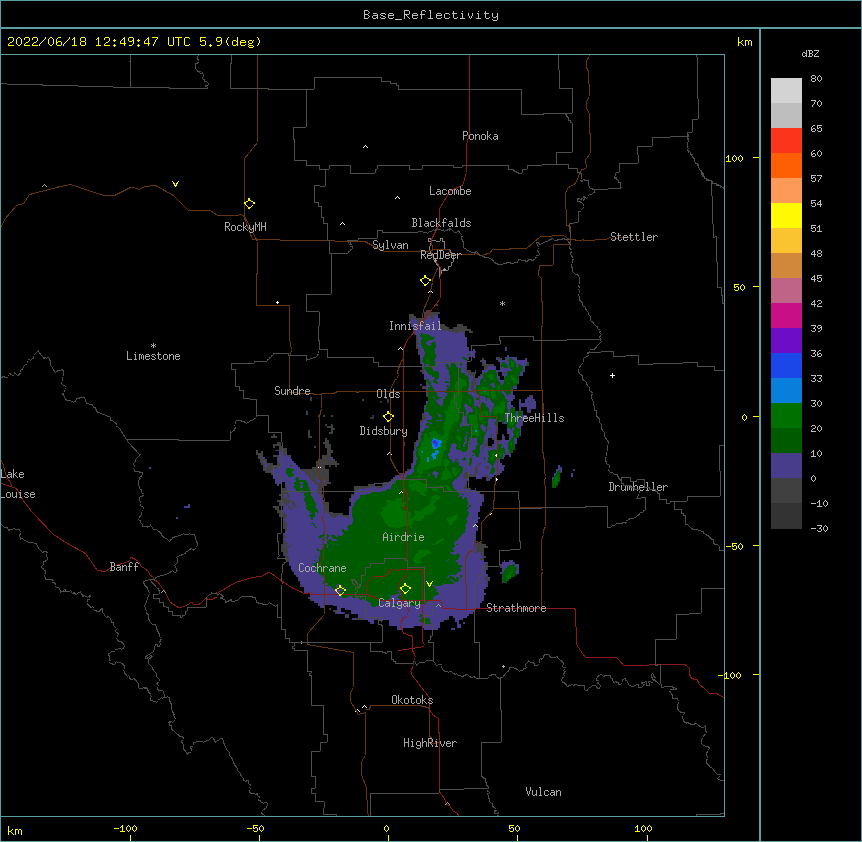
Task: Click the Cochrane town label
Action: (322, 568)
